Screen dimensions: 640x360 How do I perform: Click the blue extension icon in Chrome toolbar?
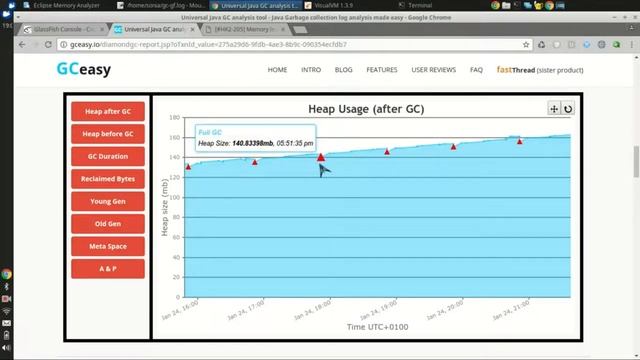pos(587,44)
